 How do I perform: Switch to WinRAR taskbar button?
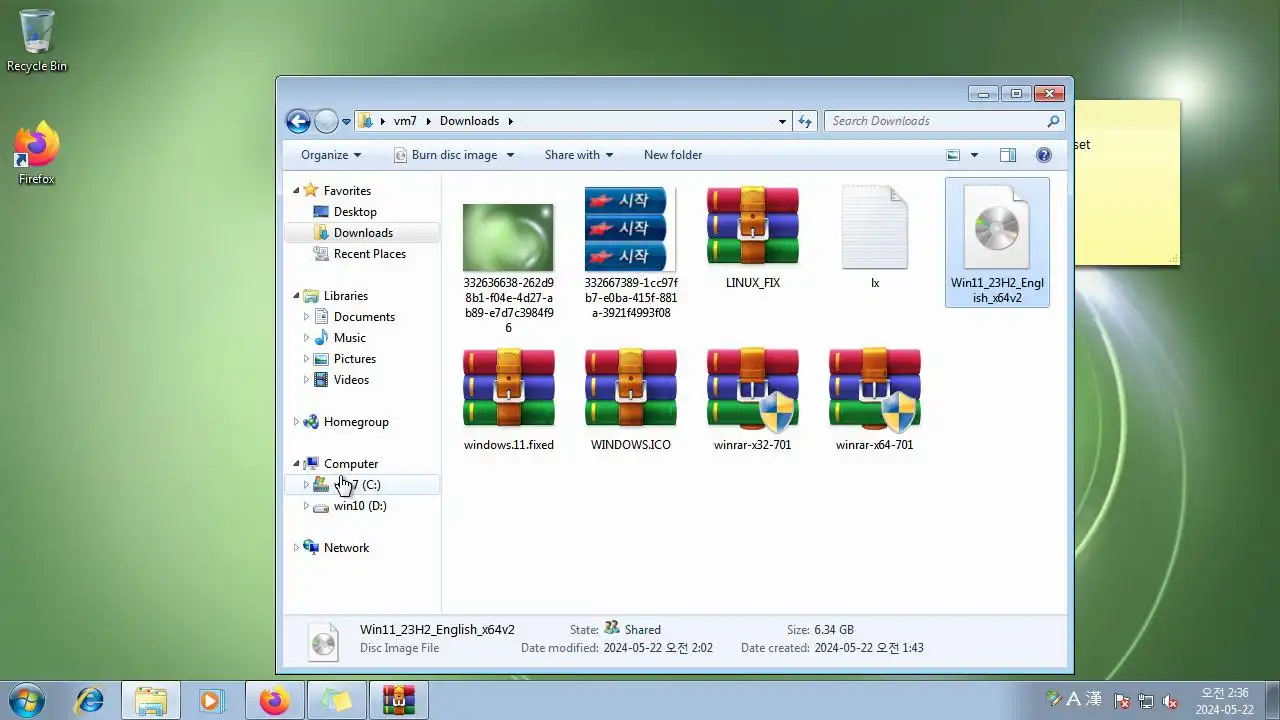click(399, 700)
